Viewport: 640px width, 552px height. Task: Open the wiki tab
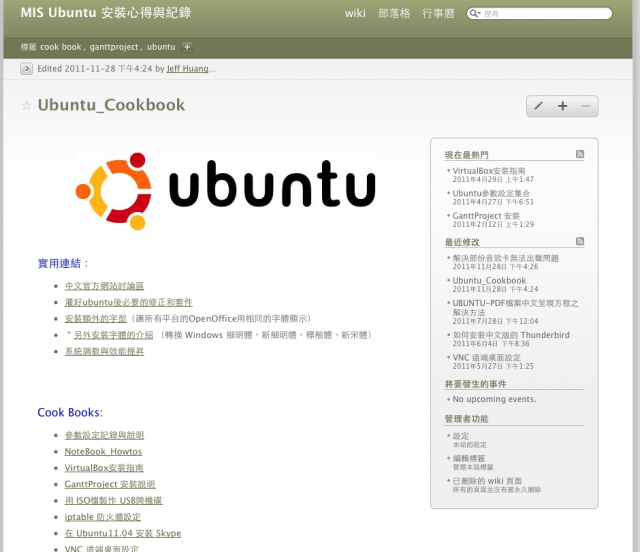click(355, 13)
